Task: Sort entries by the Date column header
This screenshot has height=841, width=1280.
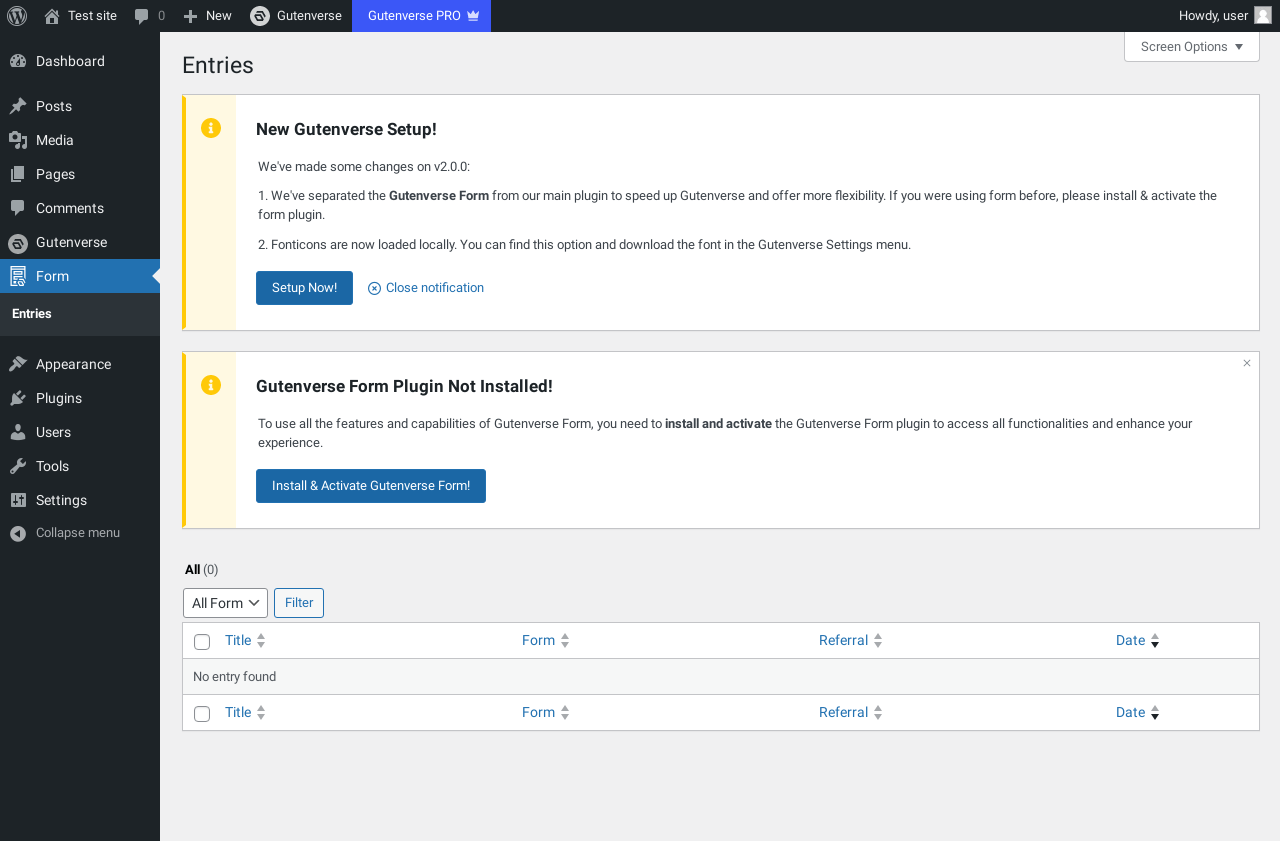Action: [1131, 640]
